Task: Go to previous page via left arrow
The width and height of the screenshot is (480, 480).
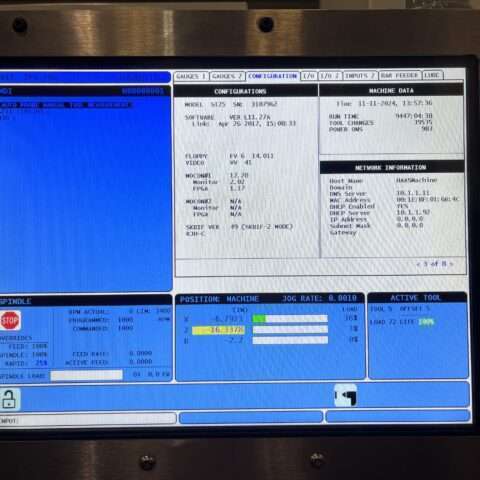Action: [x=418, y=264]
